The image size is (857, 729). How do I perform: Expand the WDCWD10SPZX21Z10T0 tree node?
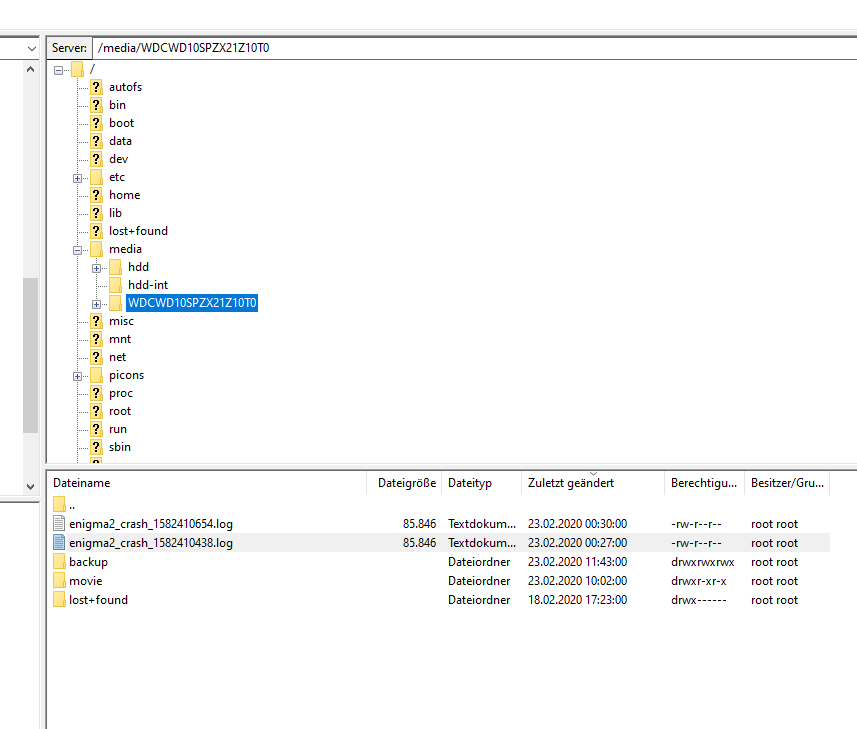[x=97, y=303]
